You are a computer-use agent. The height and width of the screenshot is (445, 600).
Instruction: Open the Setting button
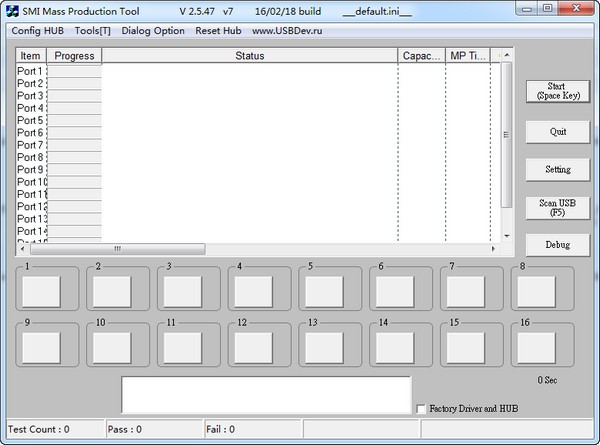click(557, 170)
